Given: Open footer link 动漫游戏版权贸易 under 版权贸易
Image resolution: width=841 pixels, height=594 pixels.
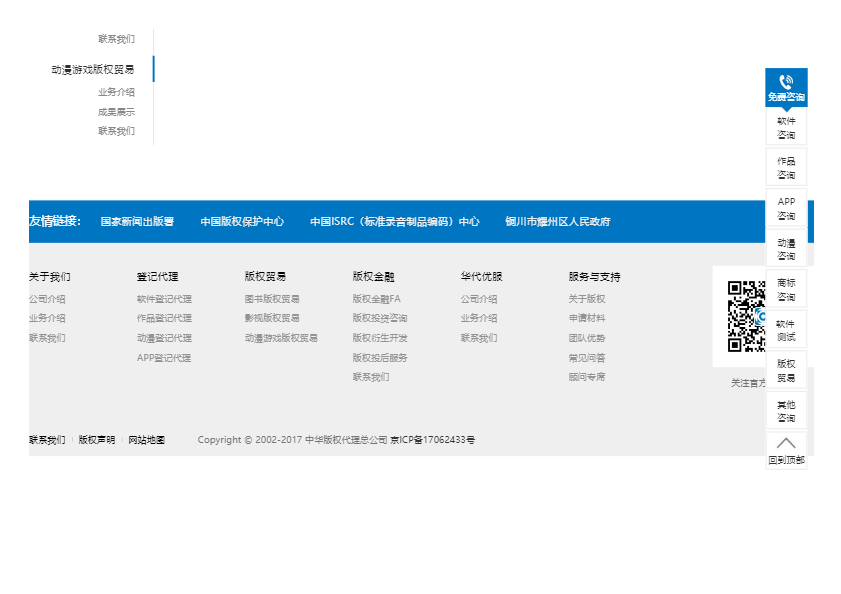Looking at the screenshot, I should [281, 338].
